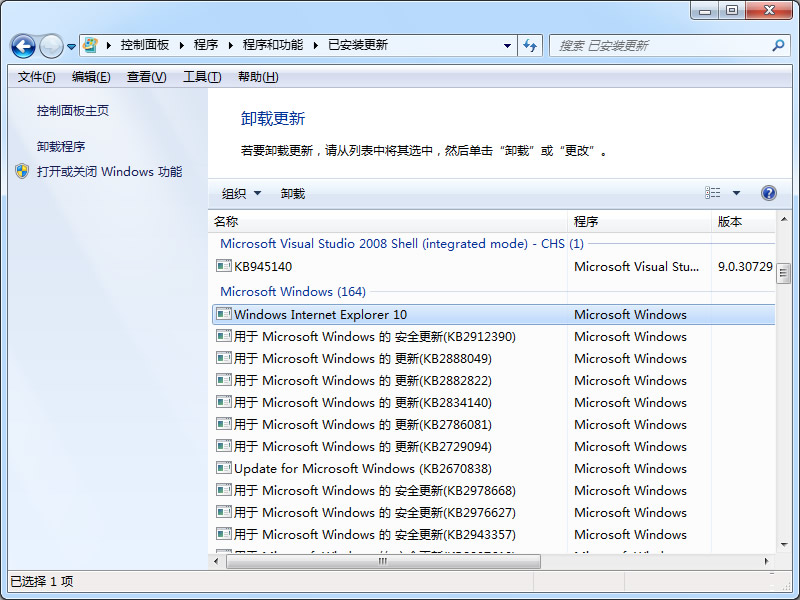Click the icon beside KB2882822
Viewport: 800px width, 600px height.
[223, 380]
